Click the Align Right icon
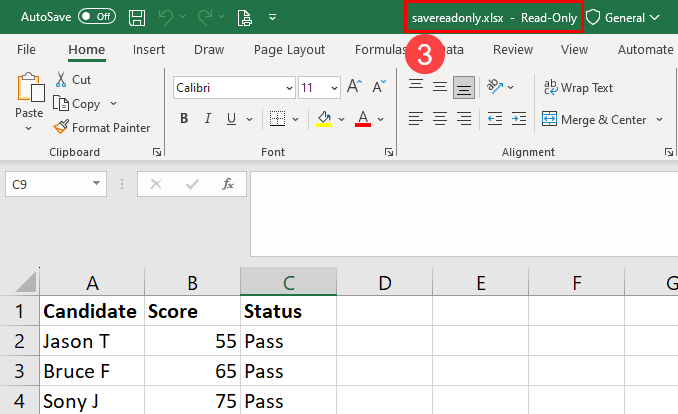The image size is (678, 414). (464, 119)
